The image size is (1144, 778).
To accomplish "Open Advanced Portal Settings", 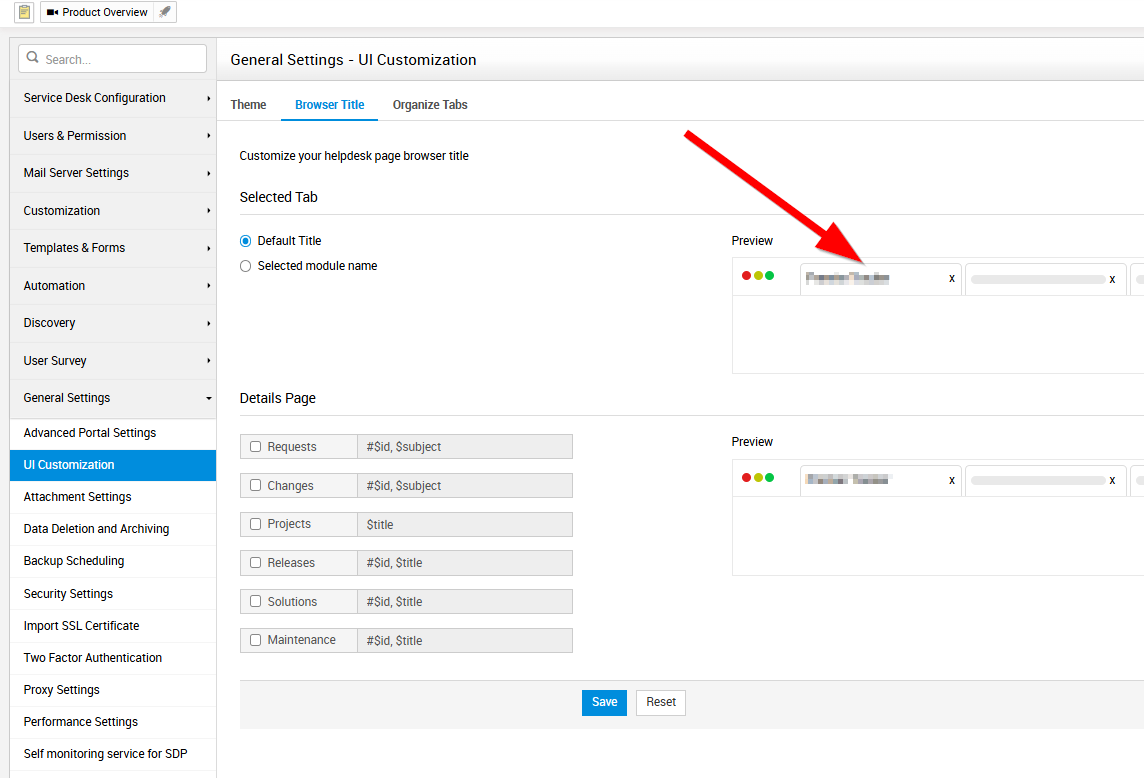I will point(112,434).
